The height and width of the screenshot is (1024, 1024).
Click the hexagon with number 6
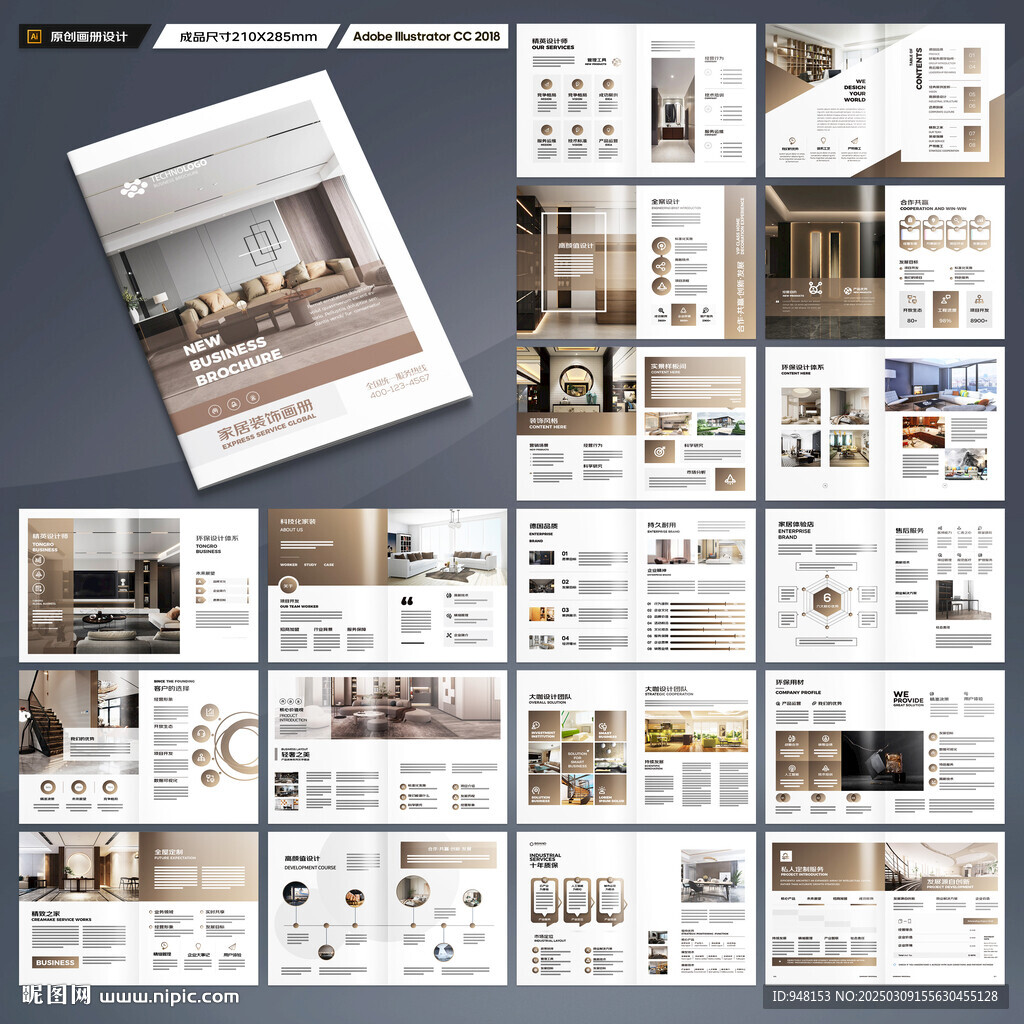826,598
